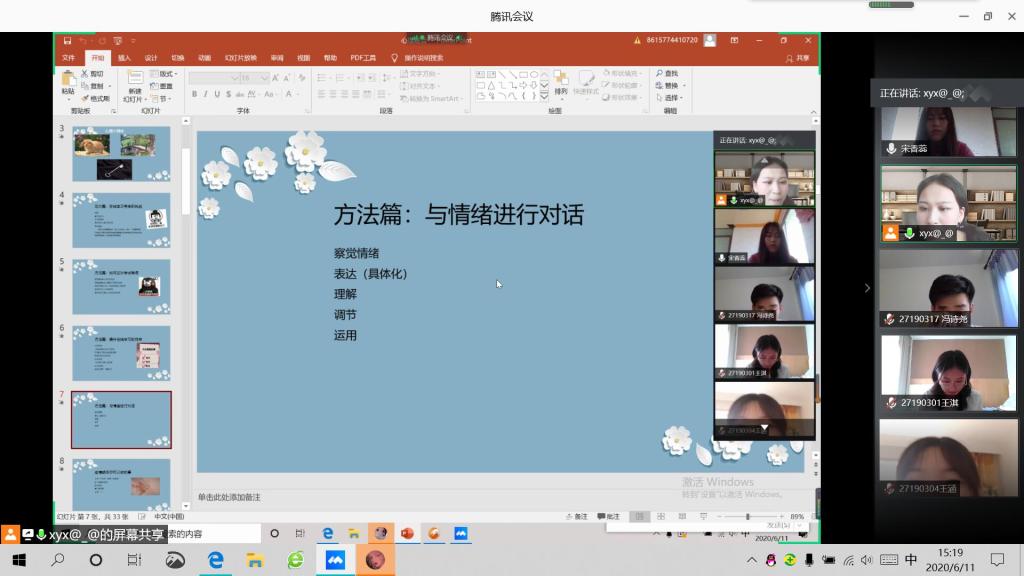This screenshot has width=1024, height=576.
Task: Open the Slide Show (幻灯片放映) tab
Action: click(241, 58)
